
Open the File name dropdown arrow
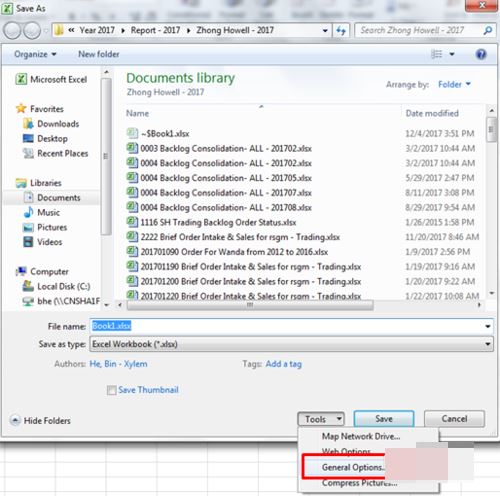coord(487,326)
